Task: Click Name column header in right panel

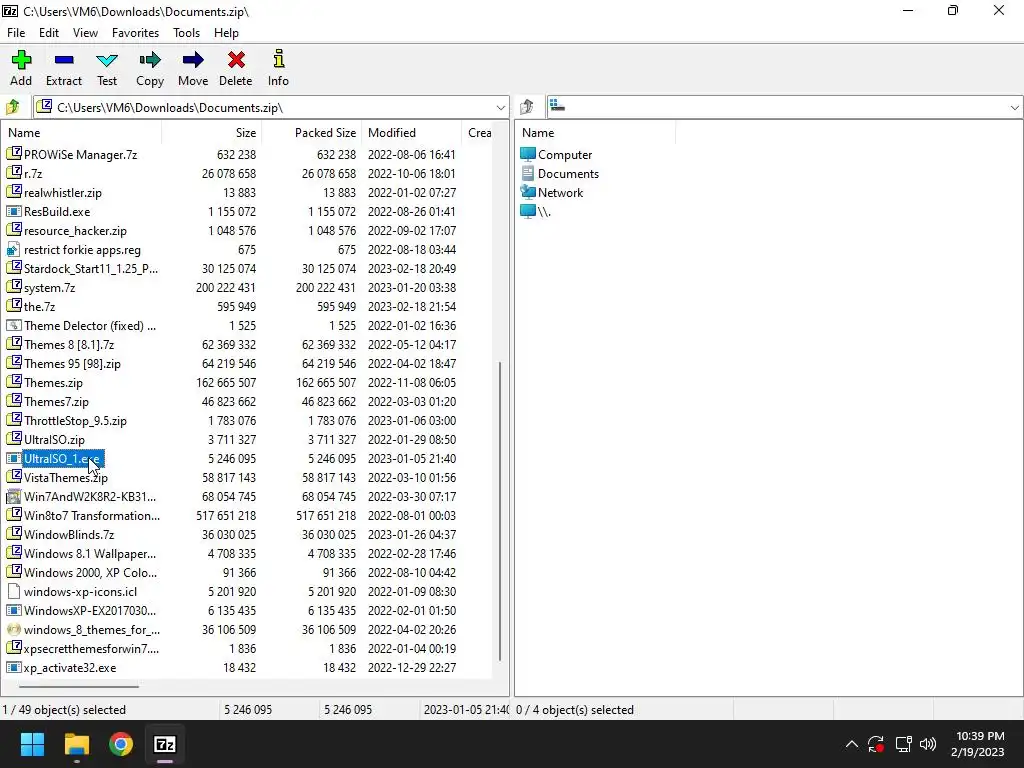Action: 596,133
